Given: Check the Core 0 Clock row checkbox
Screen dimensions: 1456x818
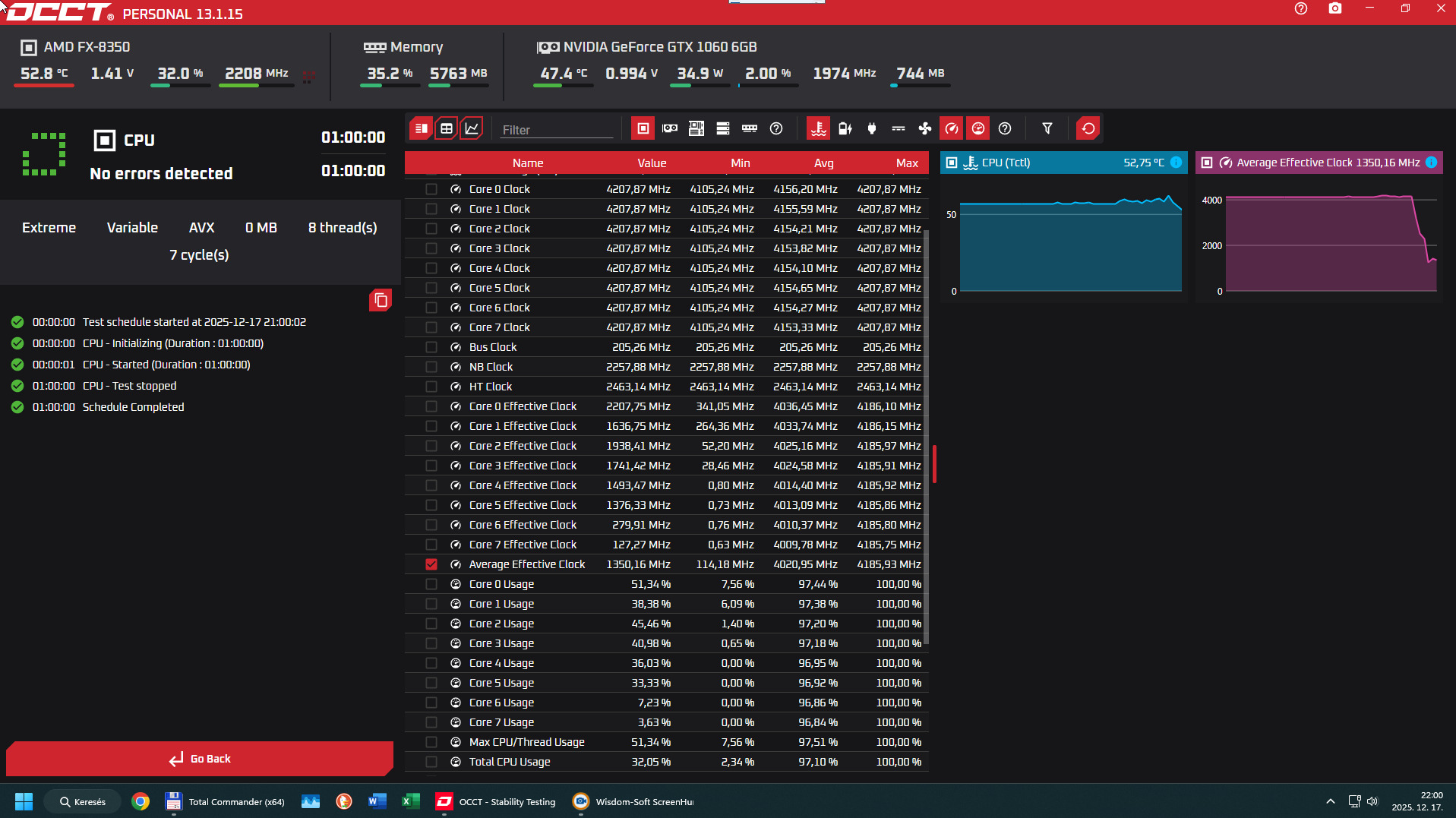Looking at the screenshot, I should pyautogui.click(x=431, y=189).
